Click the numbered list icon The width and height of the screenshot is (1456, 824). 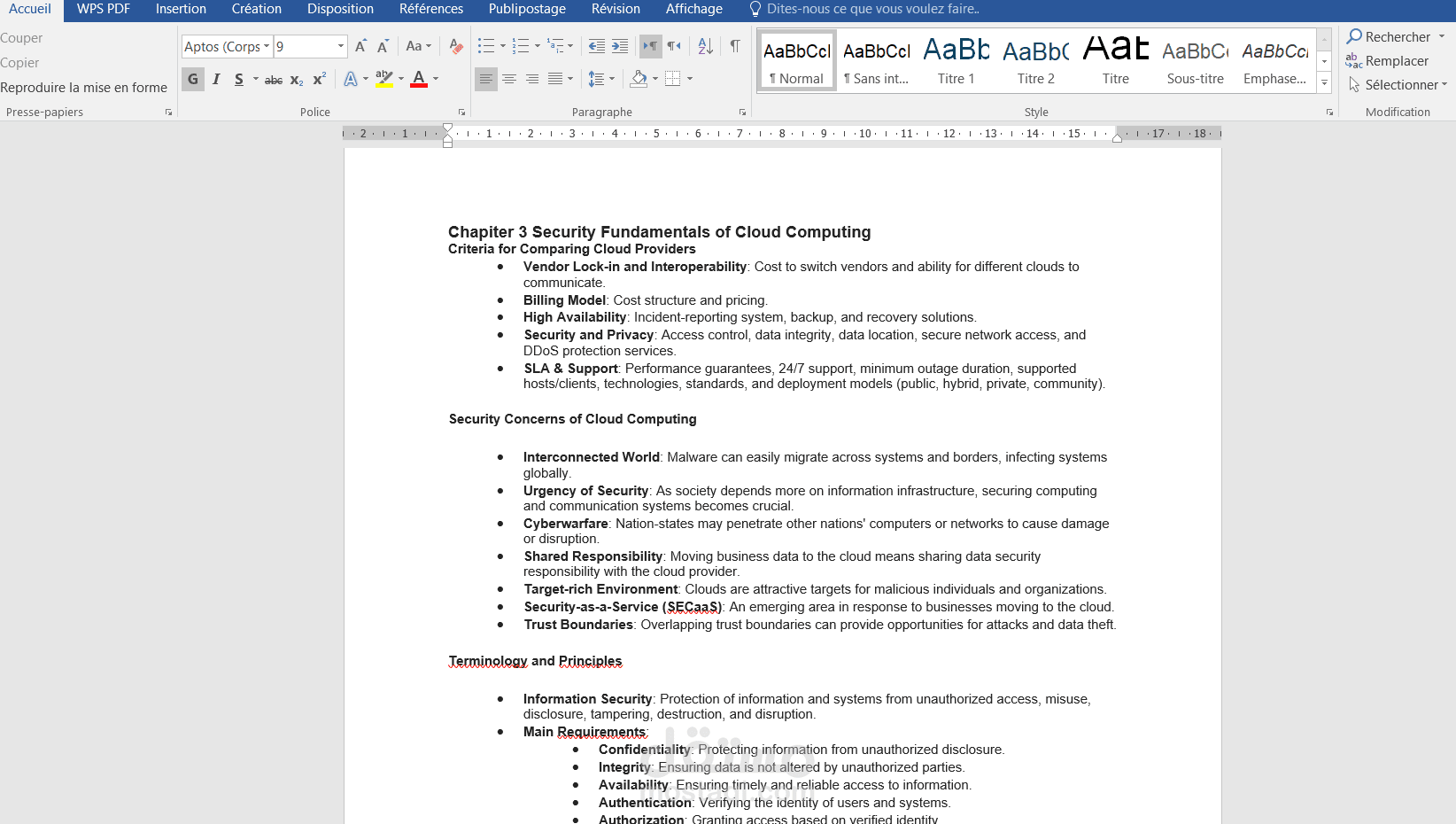click(x=521, y=46)
